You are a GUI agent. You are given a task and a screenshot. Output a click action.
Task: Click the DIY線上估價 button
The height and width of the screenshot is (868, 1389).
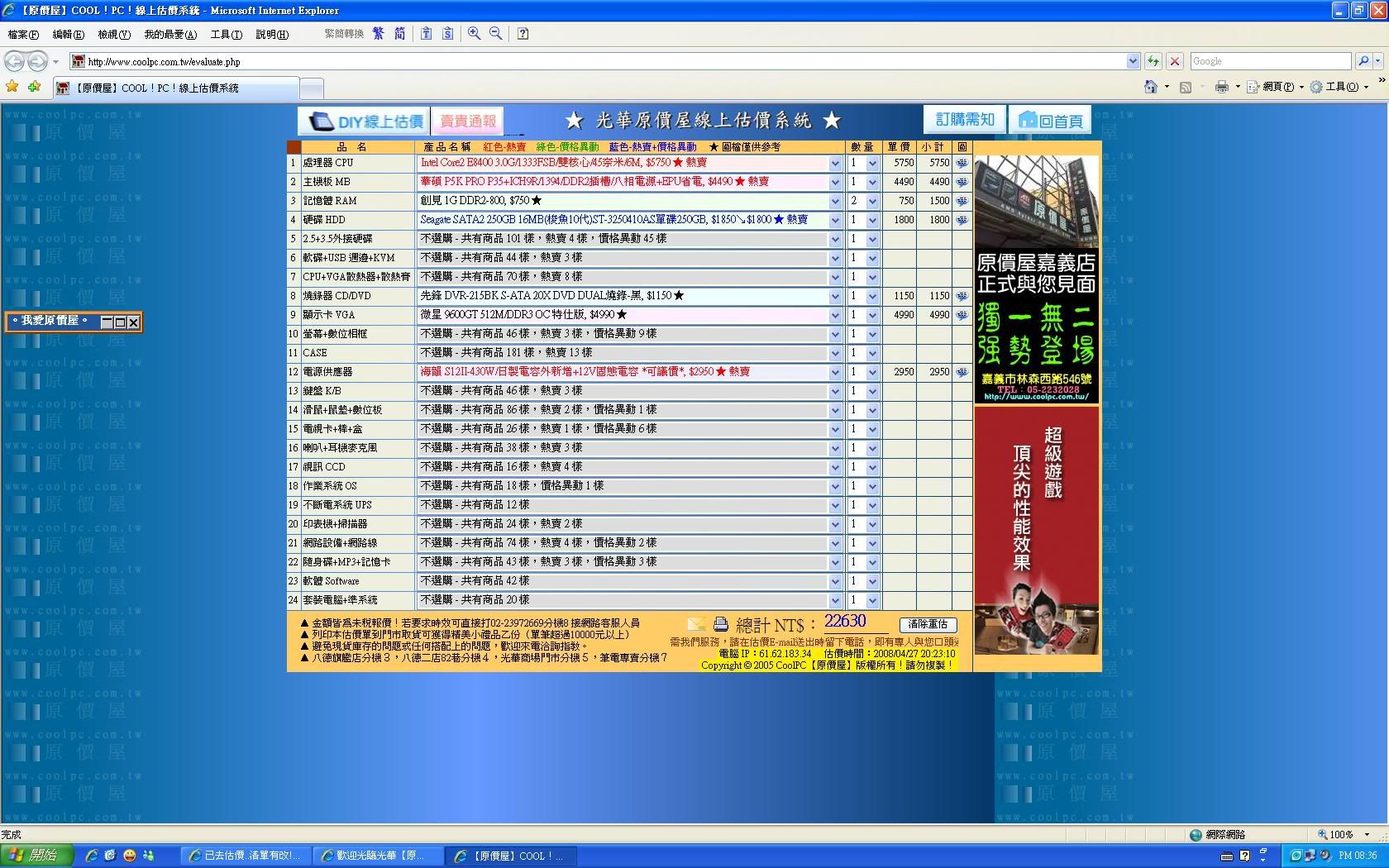(x=364, y=122)
